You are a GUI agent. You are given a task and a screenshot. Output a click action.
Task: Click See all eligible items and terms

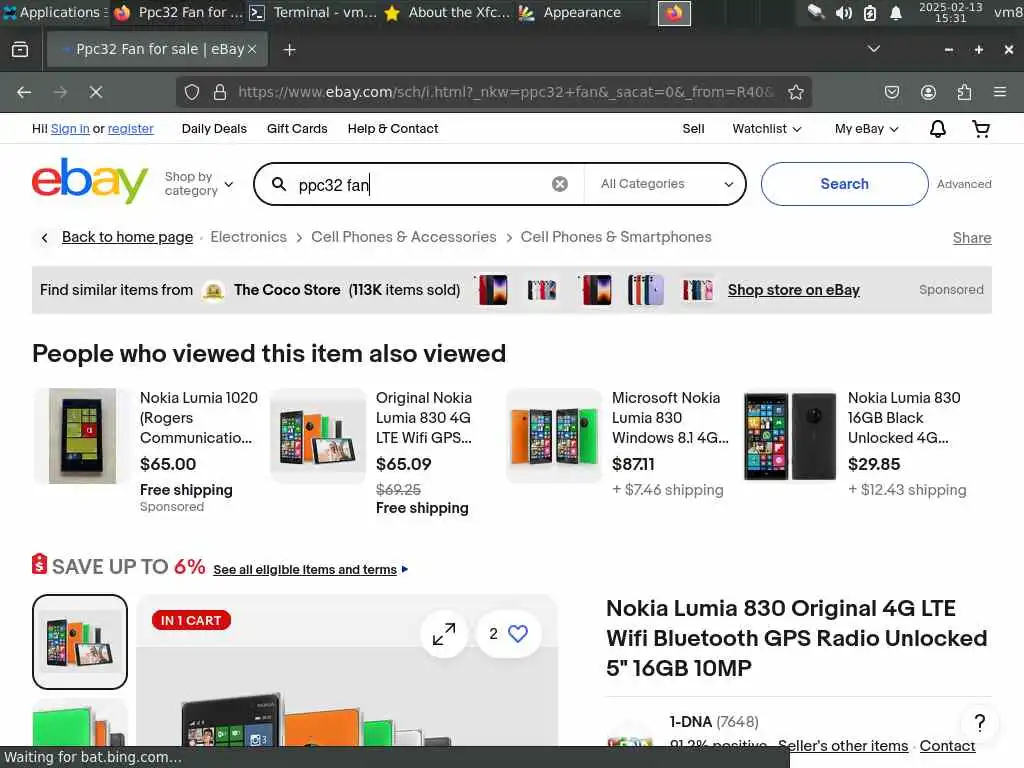point(305,569)
